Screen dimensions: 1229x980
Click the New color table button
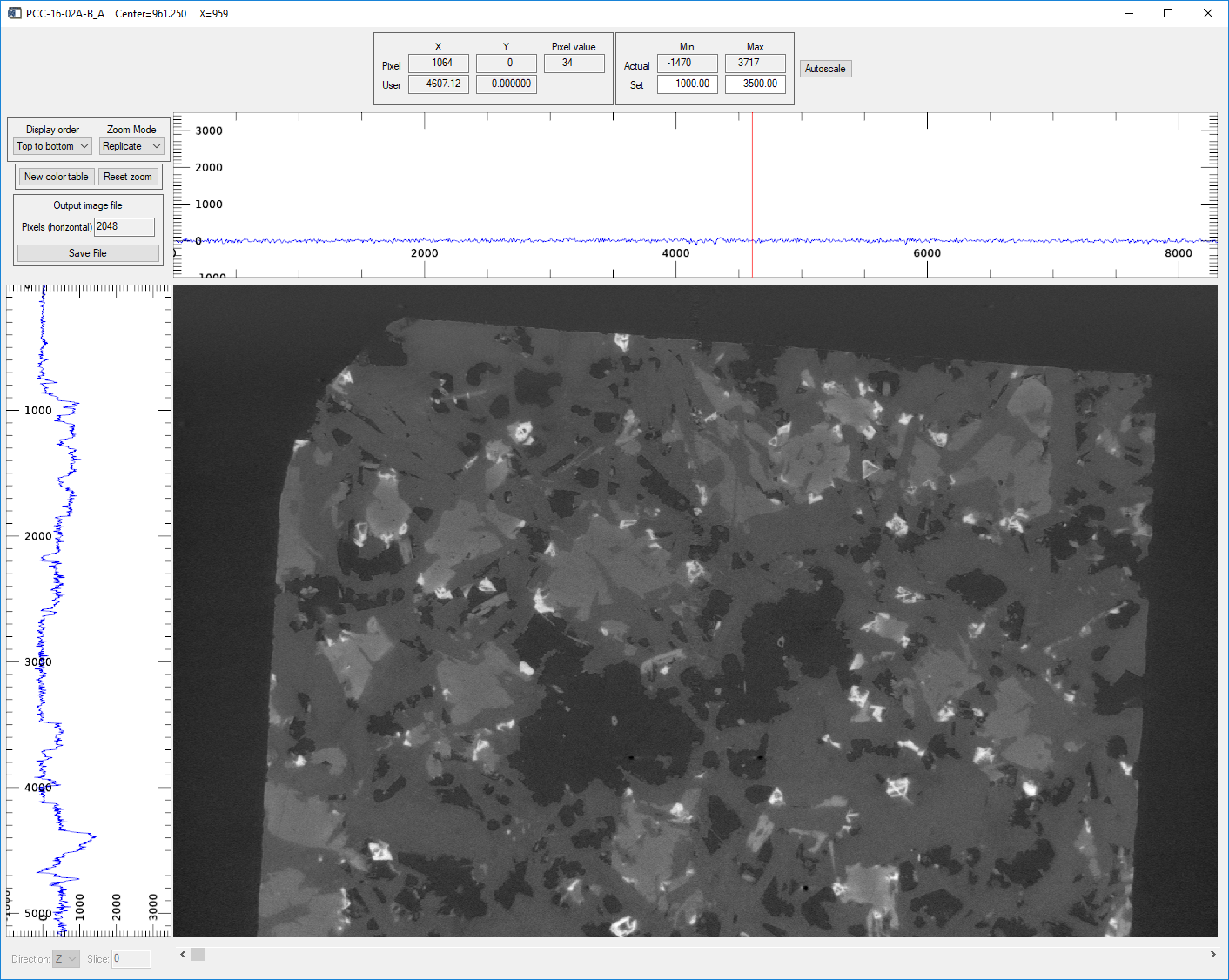tap(57, 177)
